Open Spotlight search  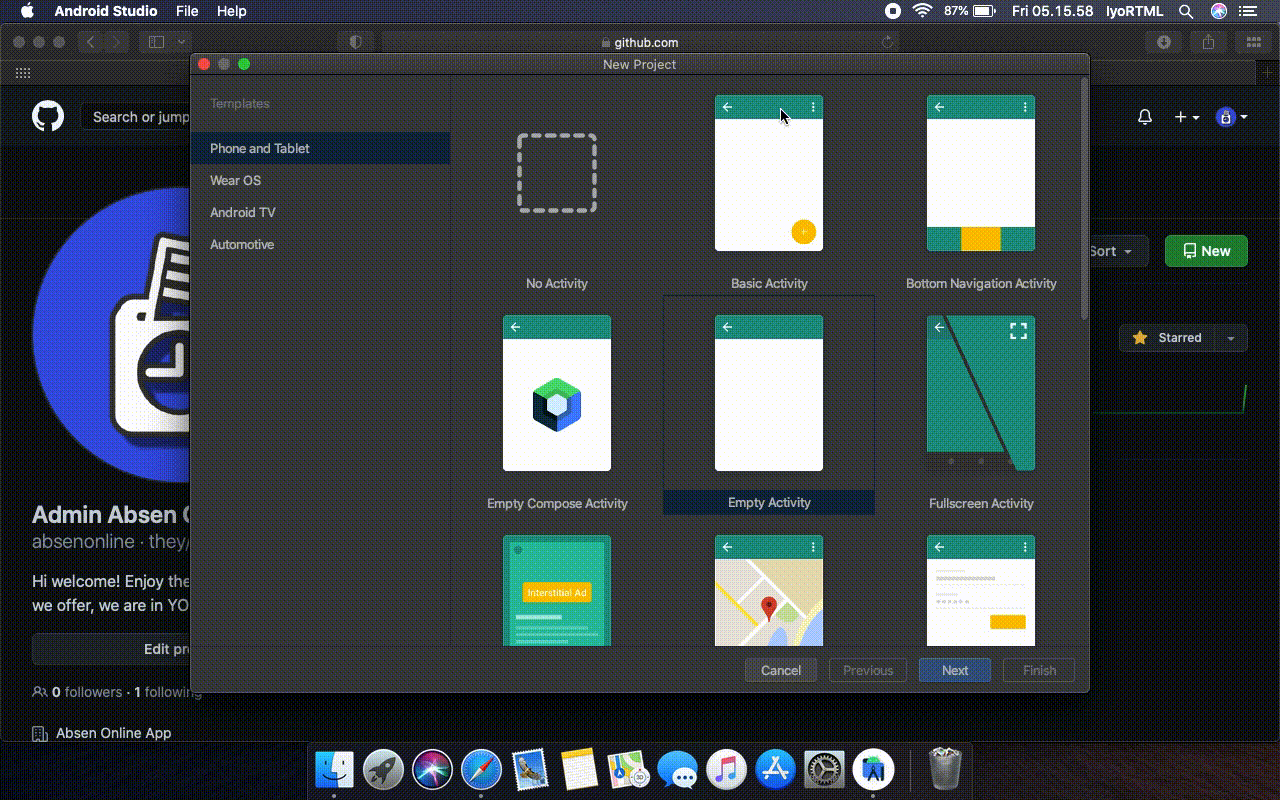pyautogui.click(x=1186, y=11)
